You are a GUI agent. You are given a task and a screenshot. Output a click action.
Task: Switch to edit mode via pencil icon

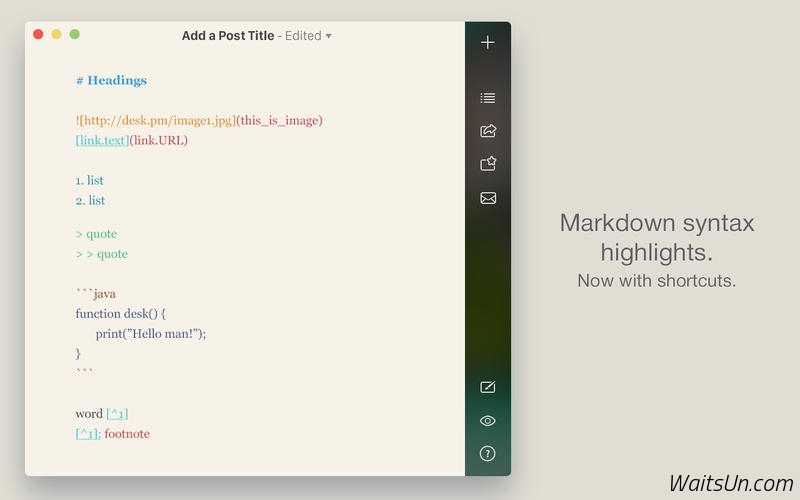[x=488, y=387]
